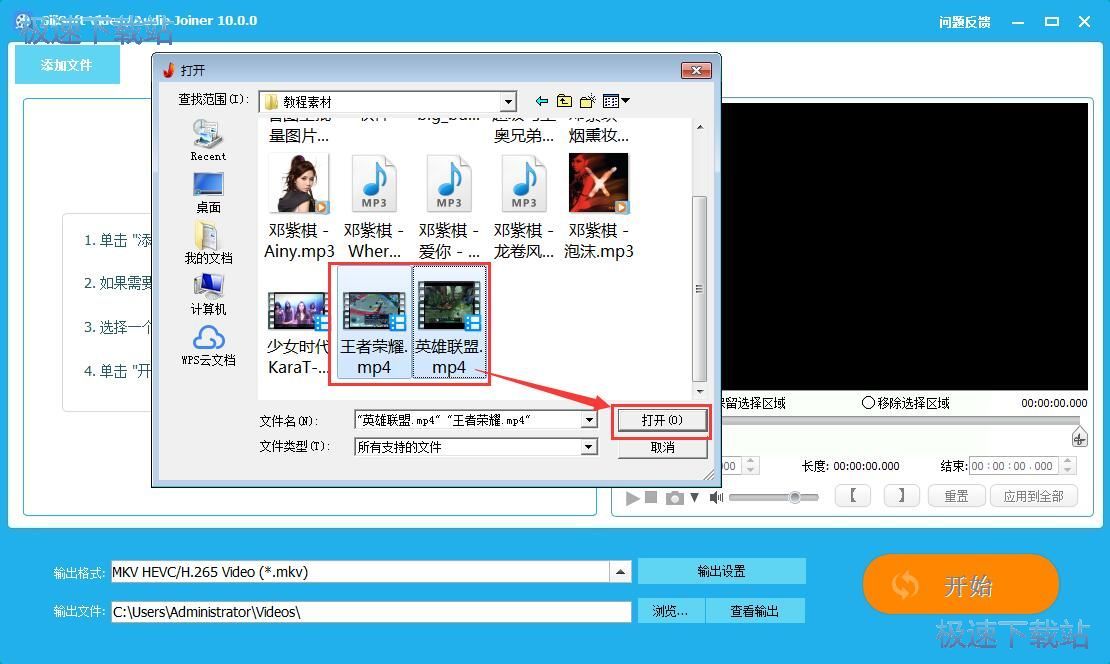Image resolution: width=1110 pixels, height=664 pixels.
Task: Open 输出设置
Action: [721, 571]
